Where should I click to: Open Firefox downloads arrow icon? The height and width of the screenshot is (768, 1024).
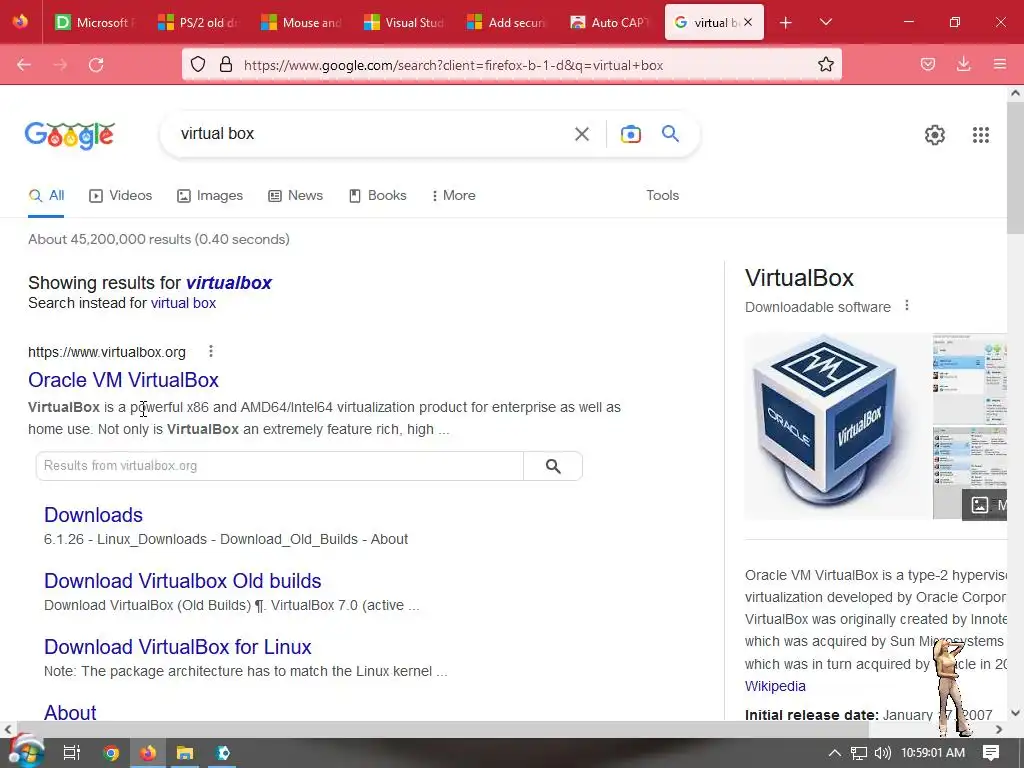[963, 64]
